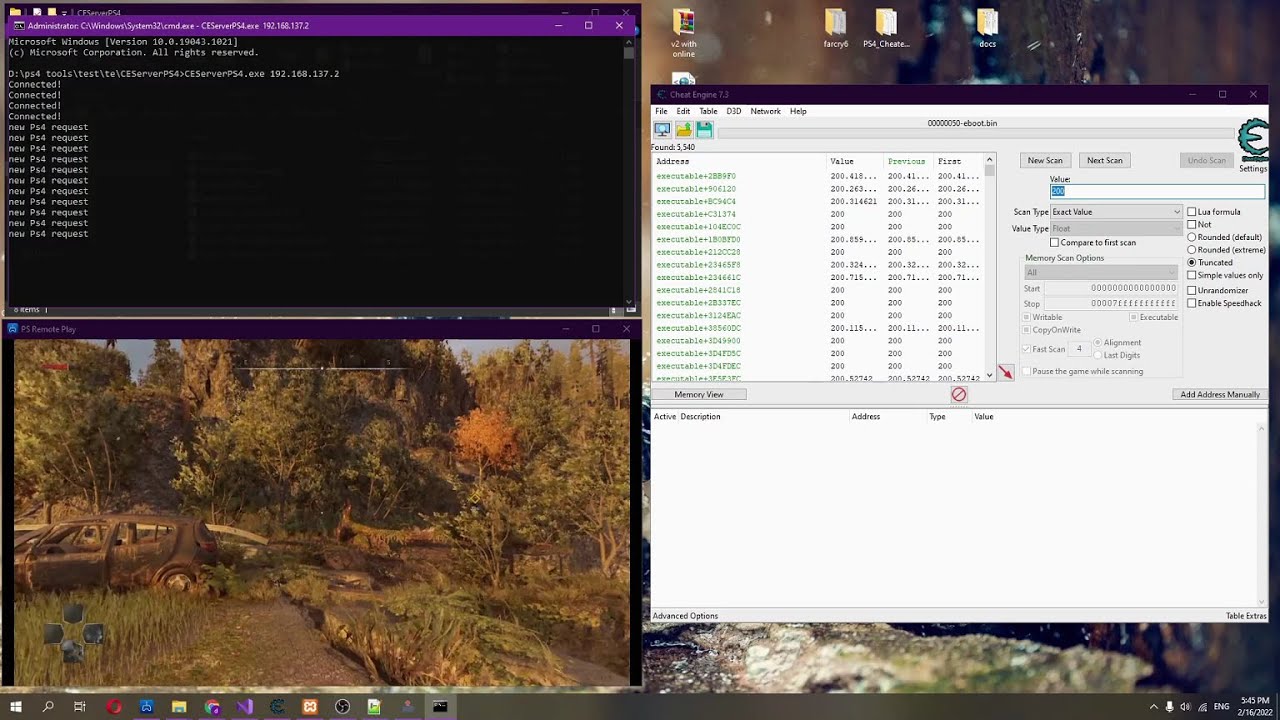Click the open file folder icon in Cheat Engine
The image size is (1280, 720).
[x=684, y=130]
